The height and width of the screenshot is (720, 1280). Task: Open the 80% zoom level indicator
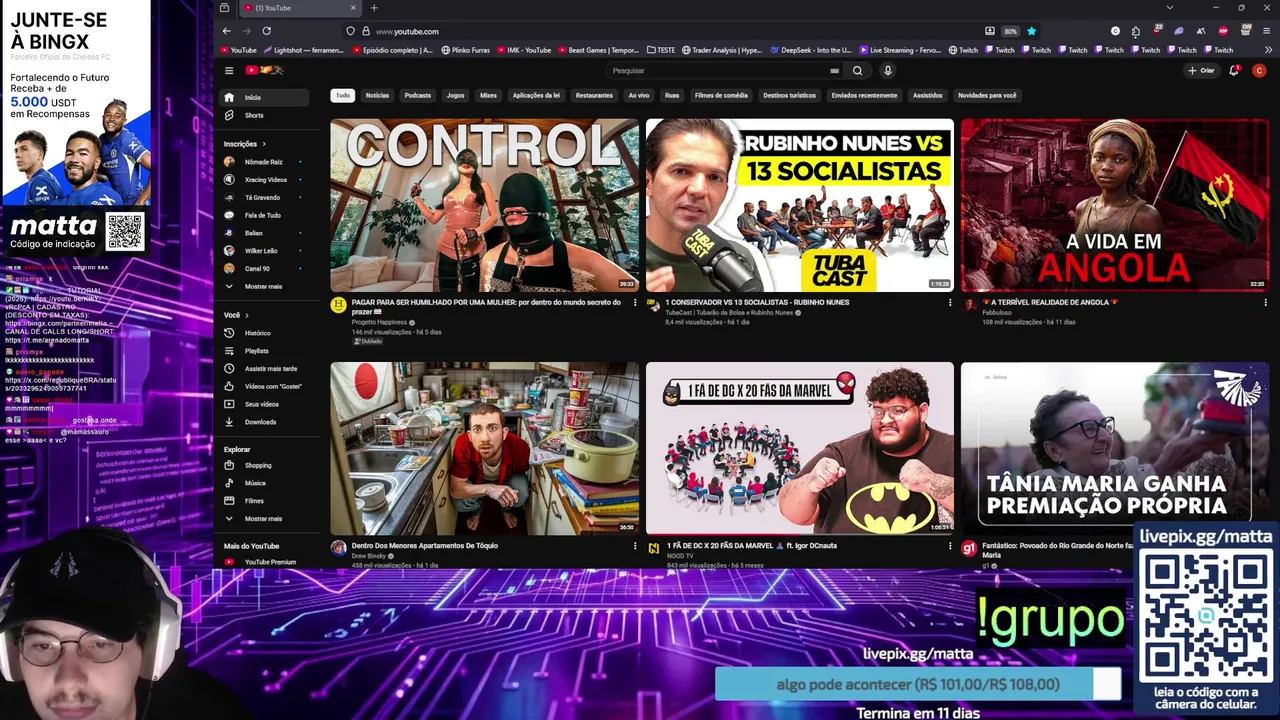pos(1011,31)
